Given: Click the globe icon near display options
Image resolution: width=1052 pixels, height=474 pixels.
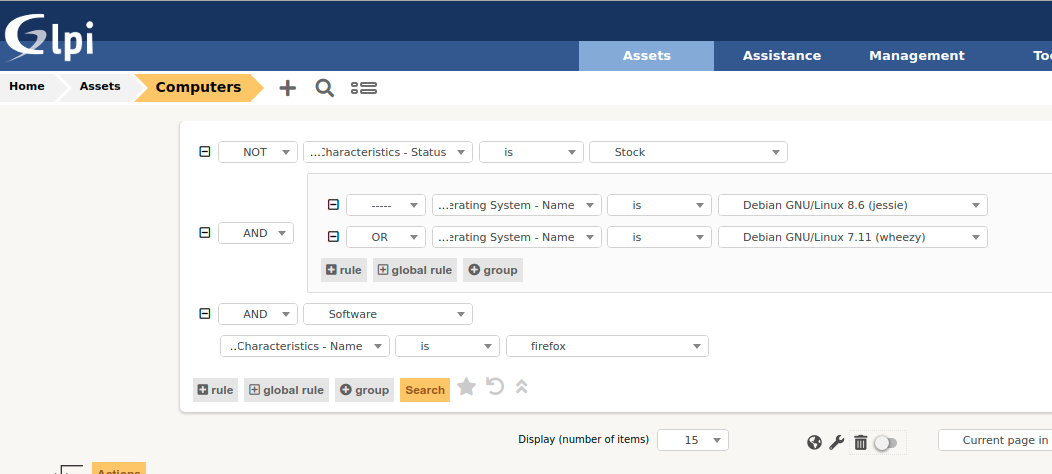Looking at the screenshot, I should pyautogui.click(x=814, y=442).
